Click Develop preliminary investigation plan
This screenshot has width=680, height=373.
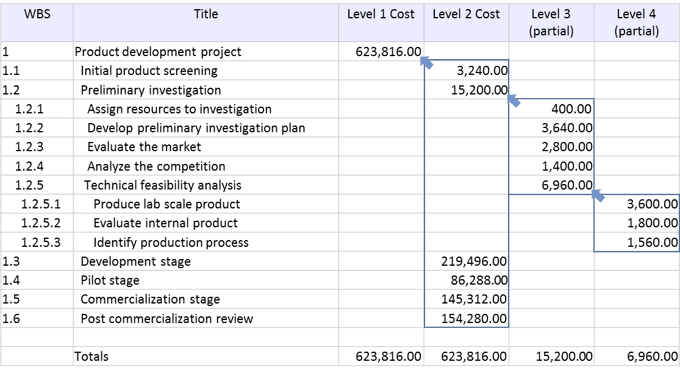(206, 128)
